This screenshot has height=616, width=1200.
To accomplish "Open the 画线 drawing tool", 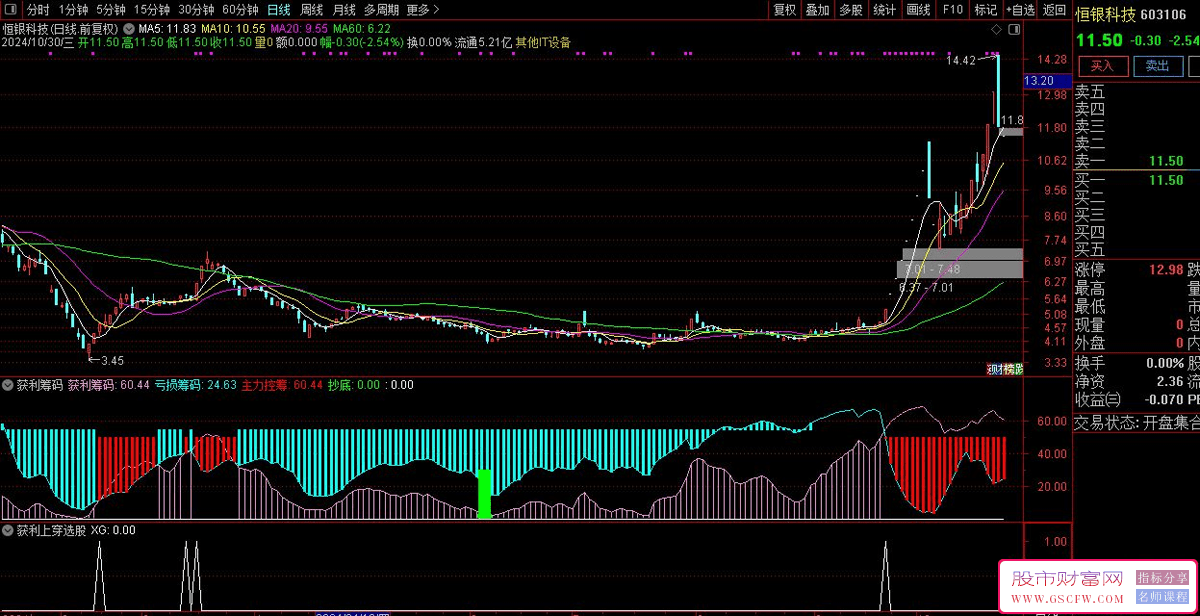I will (x=918, y=10).
